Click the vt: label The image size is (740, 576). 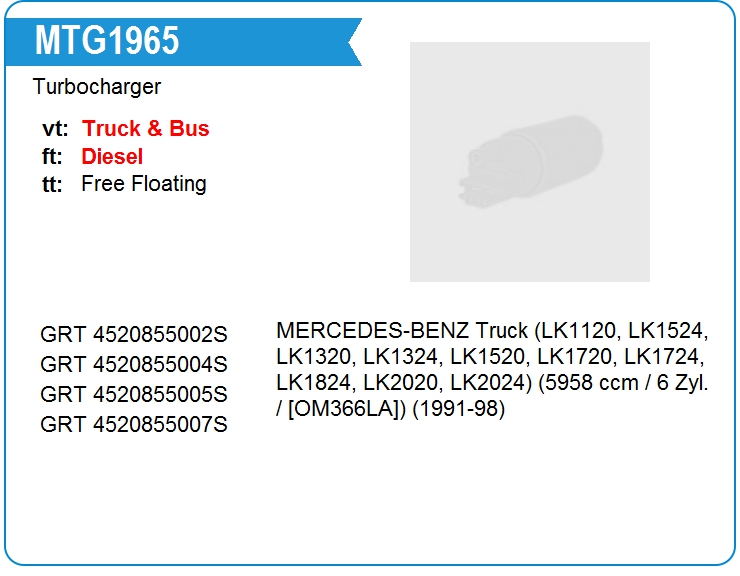click(55, 129)
